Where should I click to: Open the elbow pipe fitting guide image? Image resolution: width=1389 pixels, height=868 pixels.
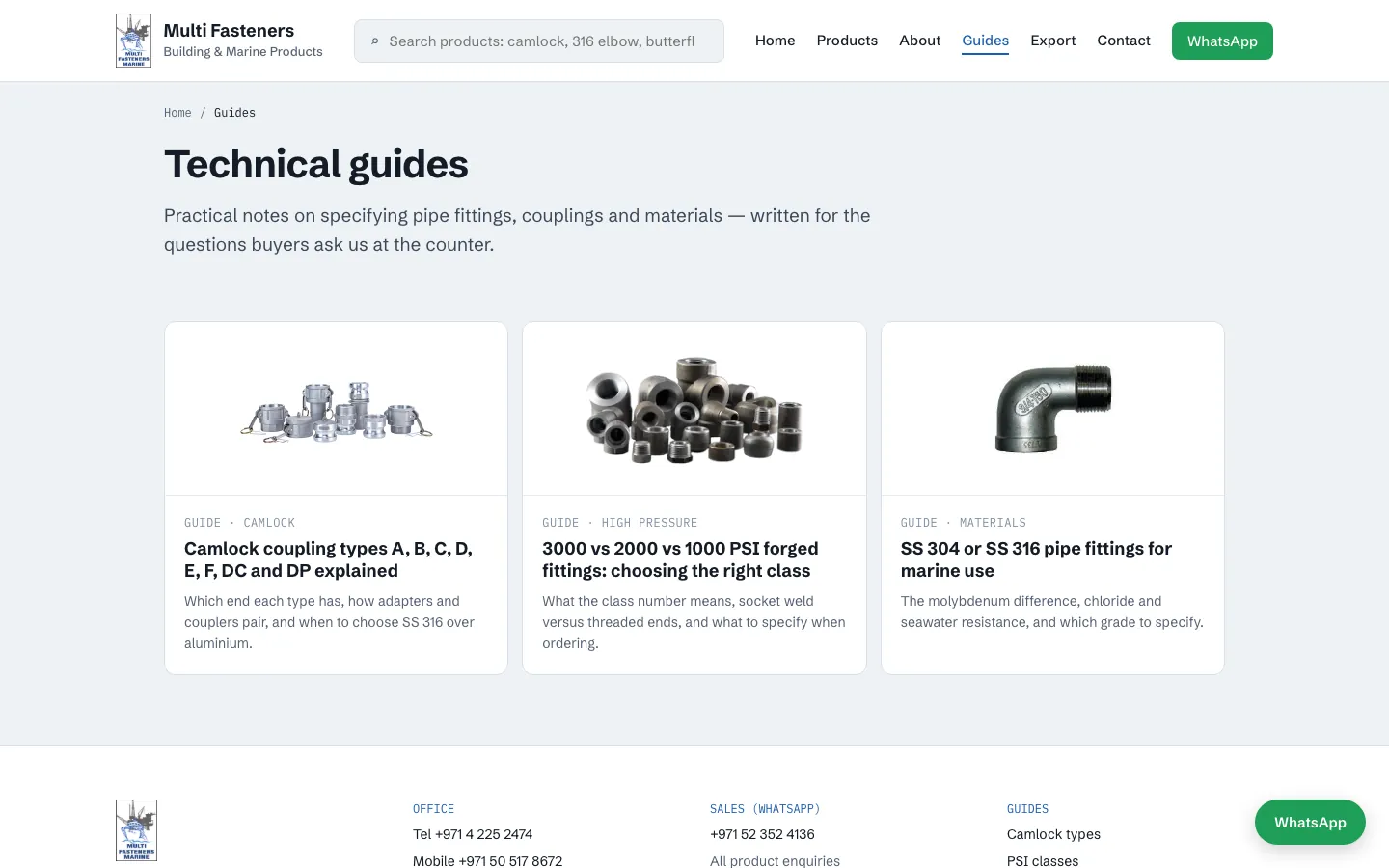[1052, 409]
